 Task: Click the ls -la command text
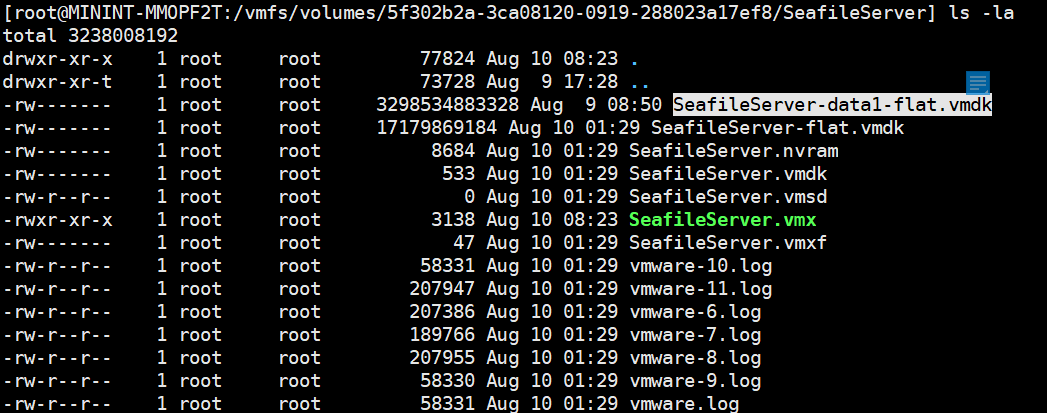click(x=982, y=13)
